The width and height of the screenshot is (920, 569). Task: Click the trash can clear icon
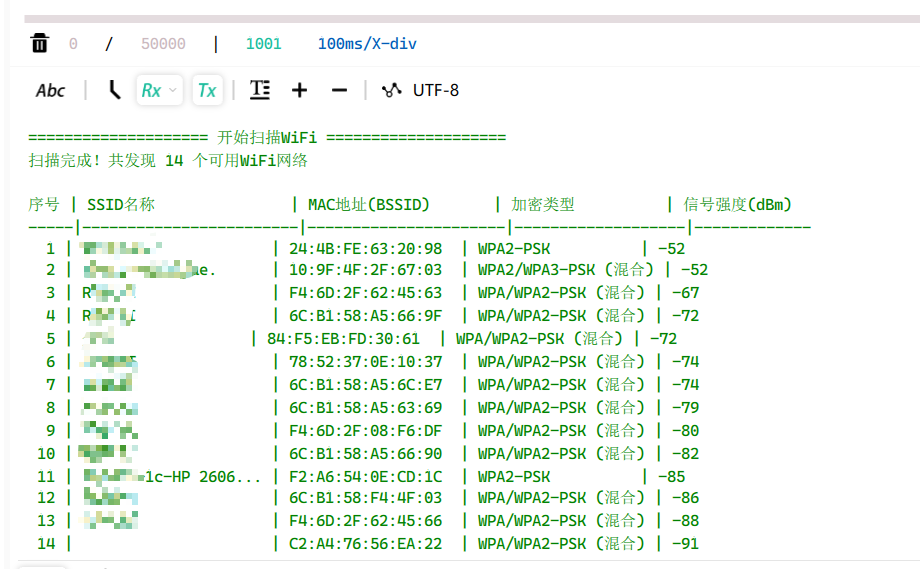40,43
